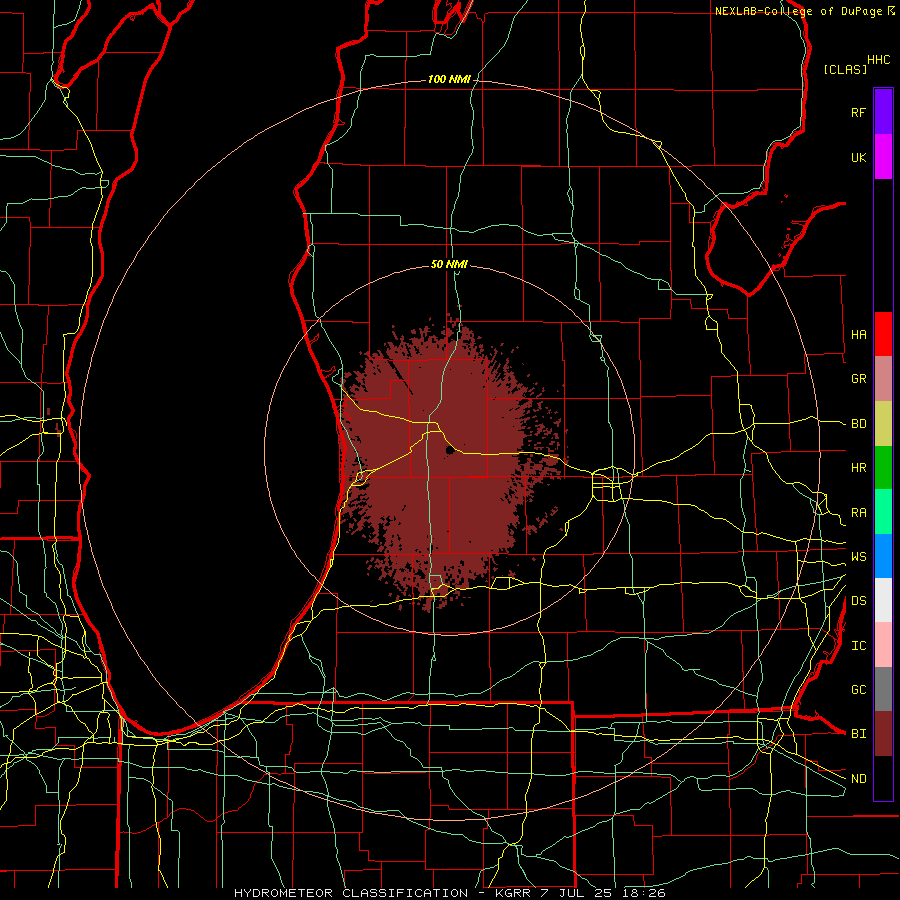Click the ND legend label
This screenshot has width=900, height=900.
click(x=859, y=779)
